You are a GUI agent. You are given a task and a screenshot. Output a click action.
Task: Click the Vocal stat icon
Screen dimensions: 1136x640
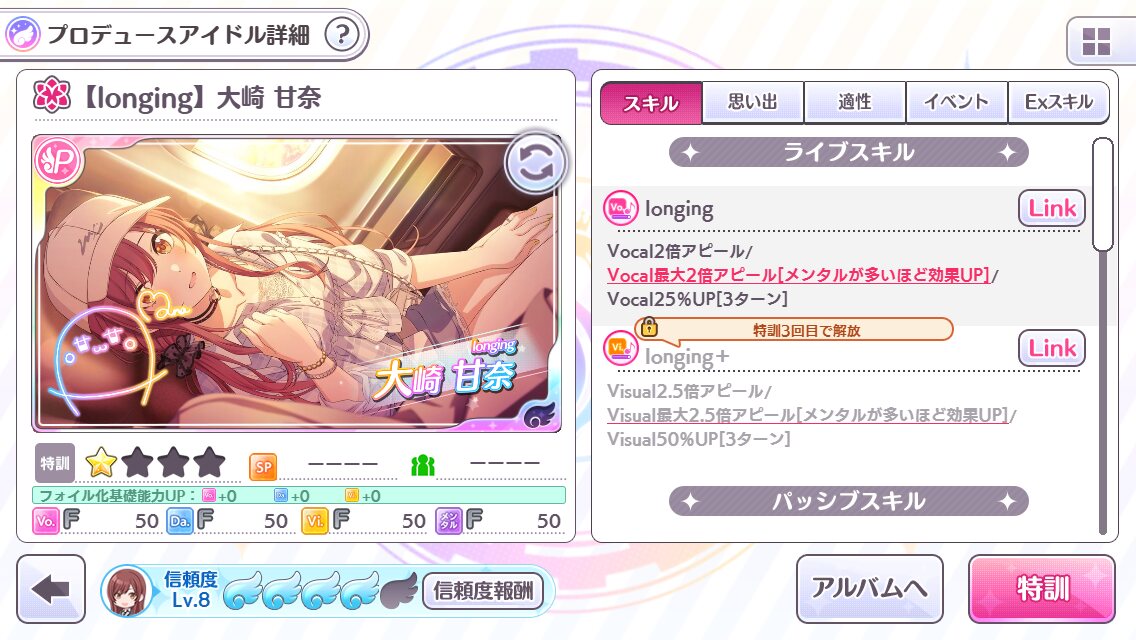(46, 520)
